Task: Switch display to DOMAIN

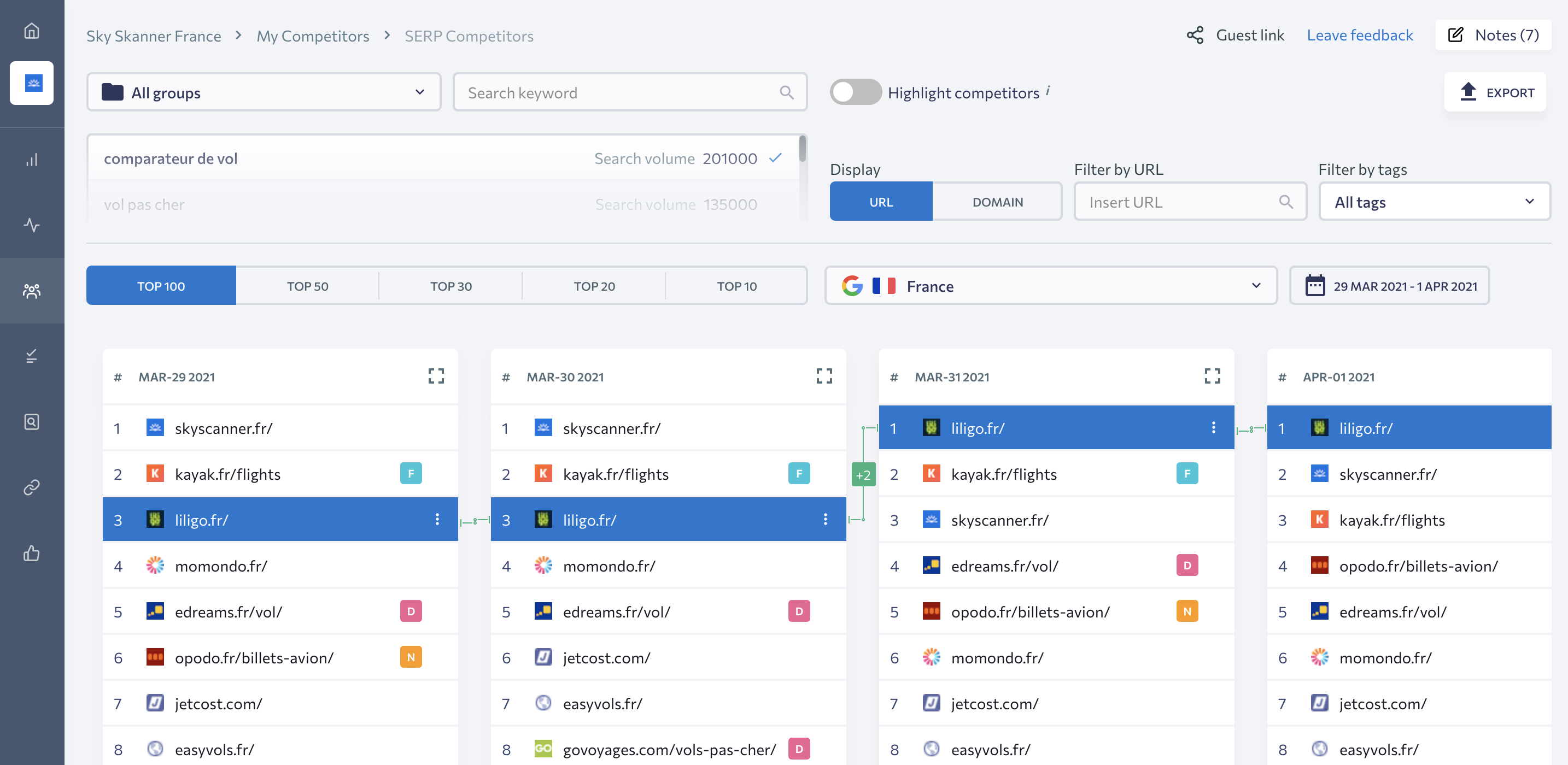Action: point(997,202)
